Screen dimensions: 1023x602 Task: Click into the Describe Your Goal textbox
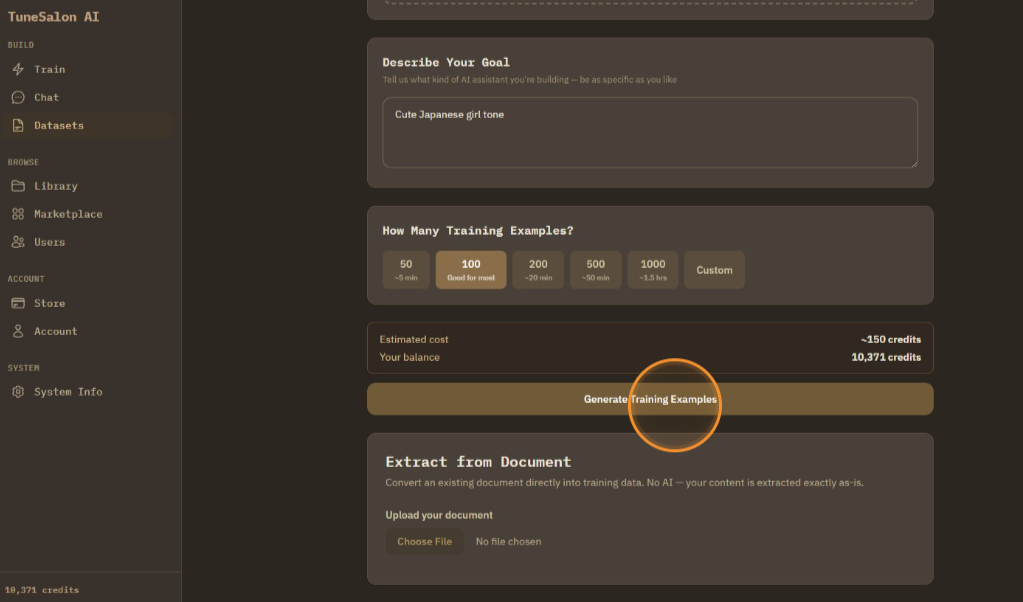coord(650,133)
